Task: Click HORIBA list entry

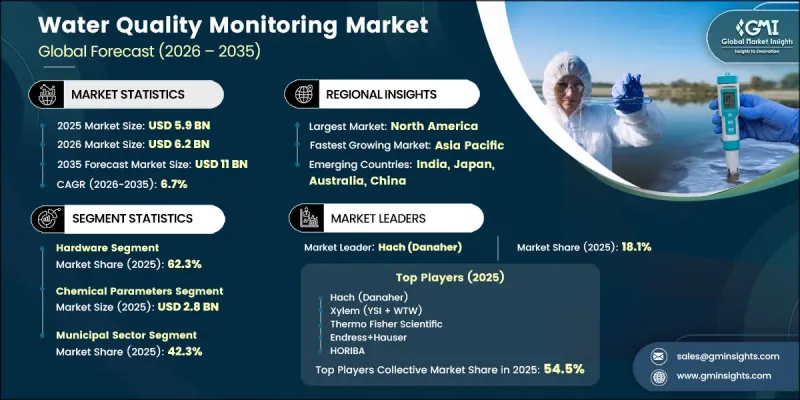Action: (x=347, y=351)
